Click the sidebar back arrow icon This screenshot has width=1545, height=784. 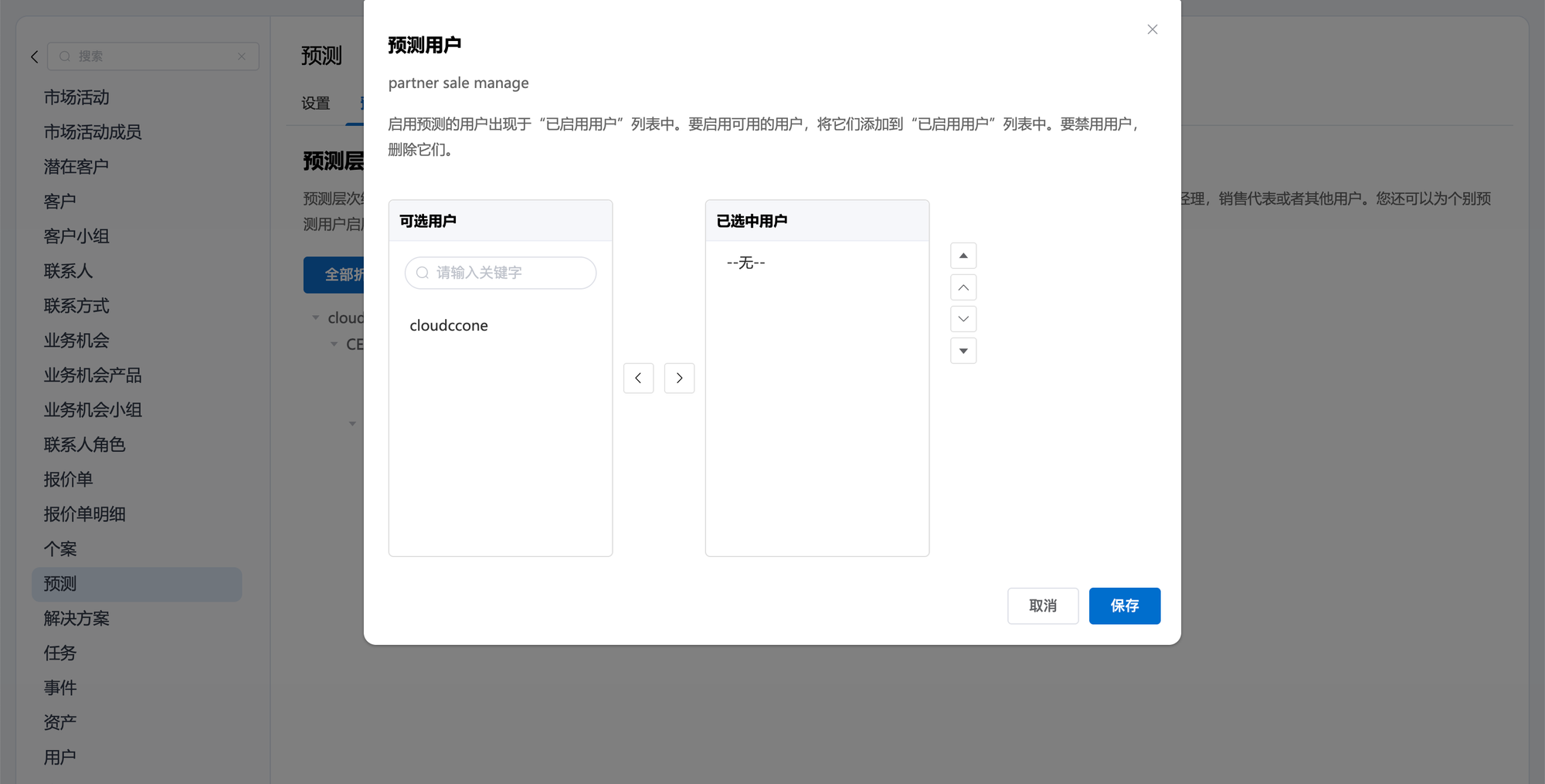click(34, 56)
